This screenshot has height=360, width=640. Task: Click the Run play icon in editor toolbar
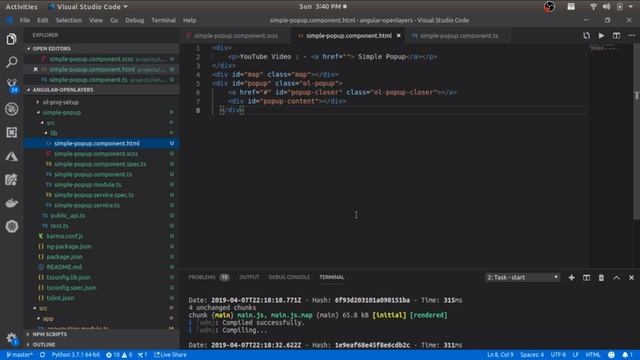(601, 36)
